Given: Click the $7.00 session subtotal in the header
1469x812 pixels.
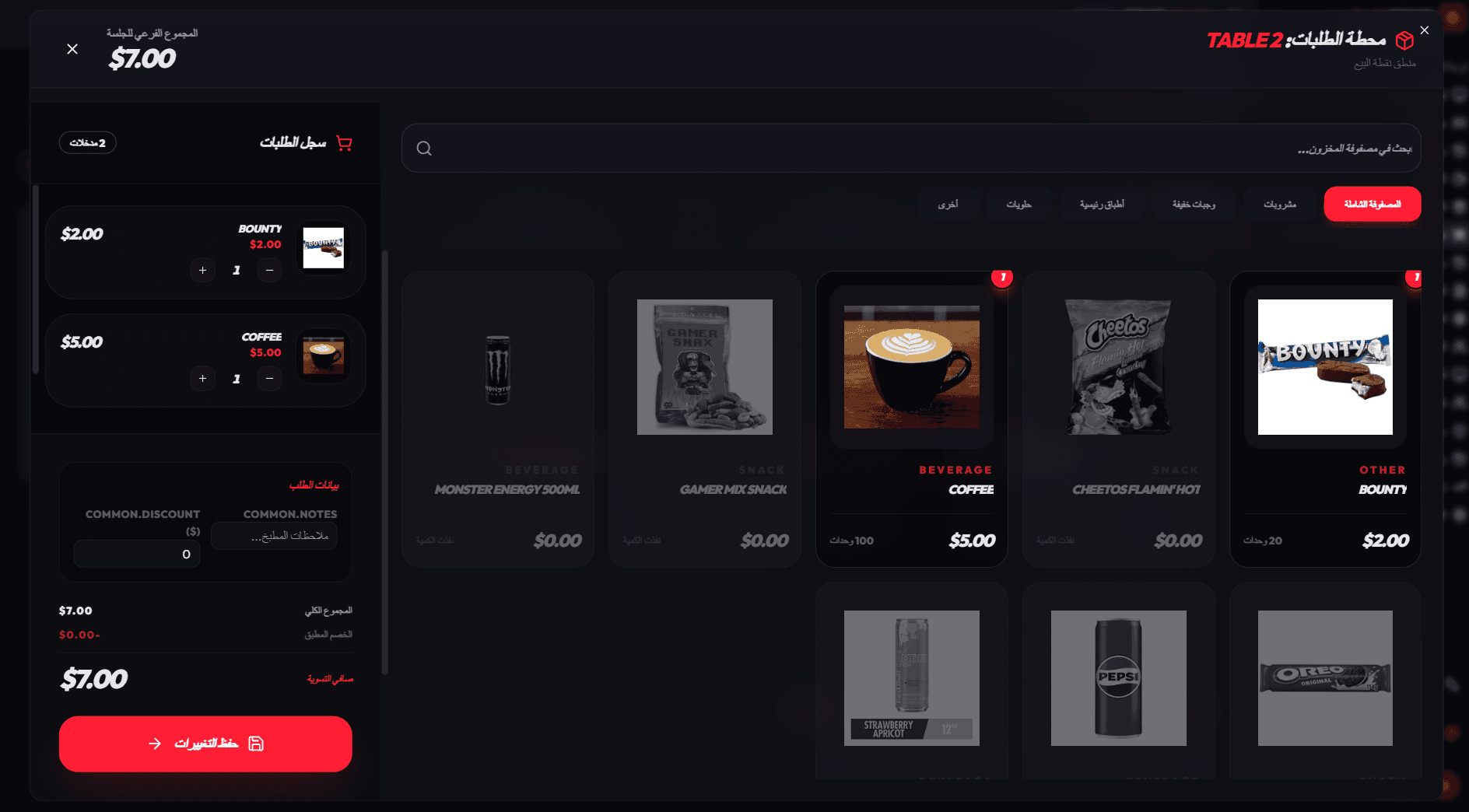Looking at the screenshot, I should 142,58.
